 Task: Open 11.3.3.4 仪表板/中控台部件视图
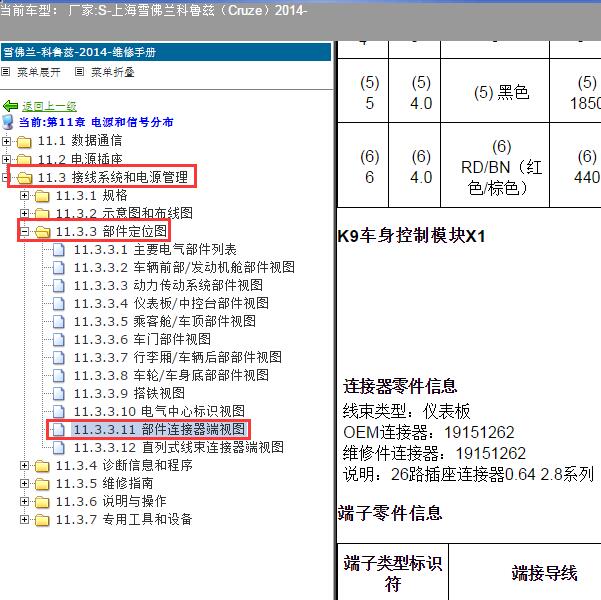[x=171, y=304]
